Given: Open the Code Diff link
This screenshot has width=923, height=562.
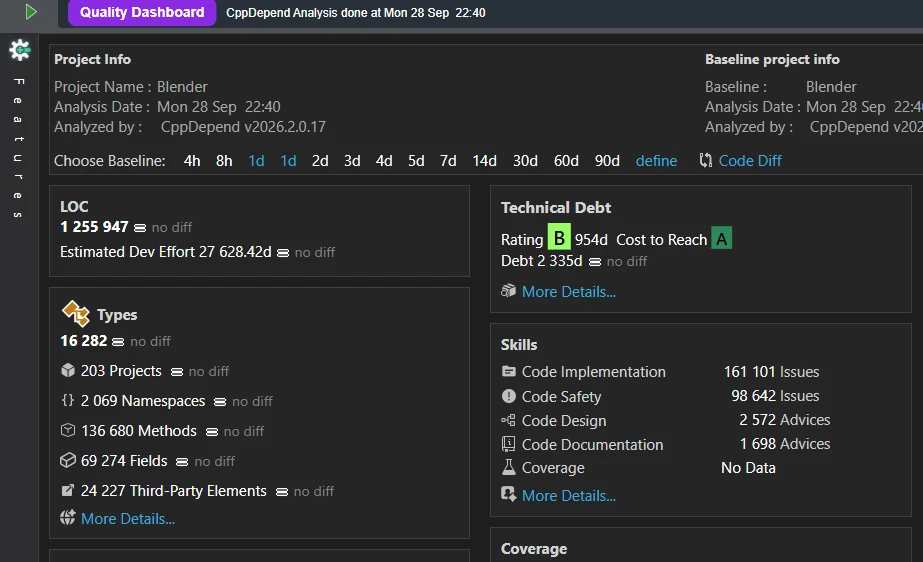Looking at the screenshot, I should pos(750,161).
